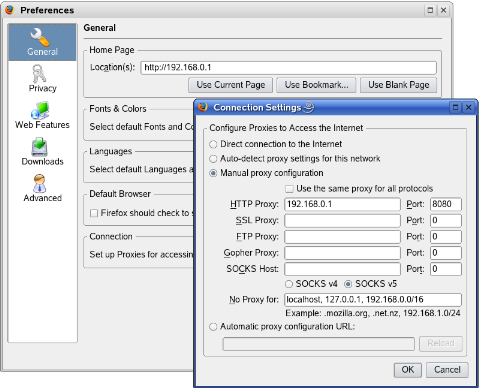Click Configure Proxies to Access the Internet heading
The height and width of the screenshot is (389, 480).
click(x=286, y=128)
